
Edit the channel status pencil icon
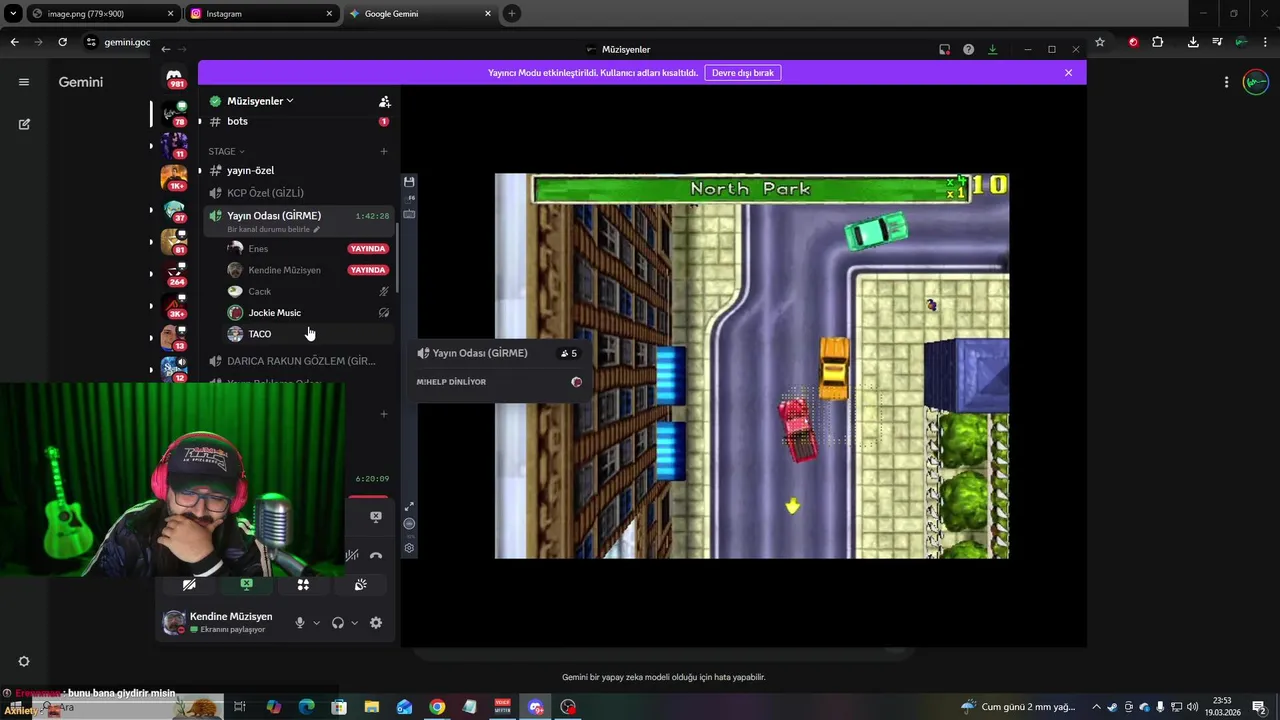click(317, 229)
